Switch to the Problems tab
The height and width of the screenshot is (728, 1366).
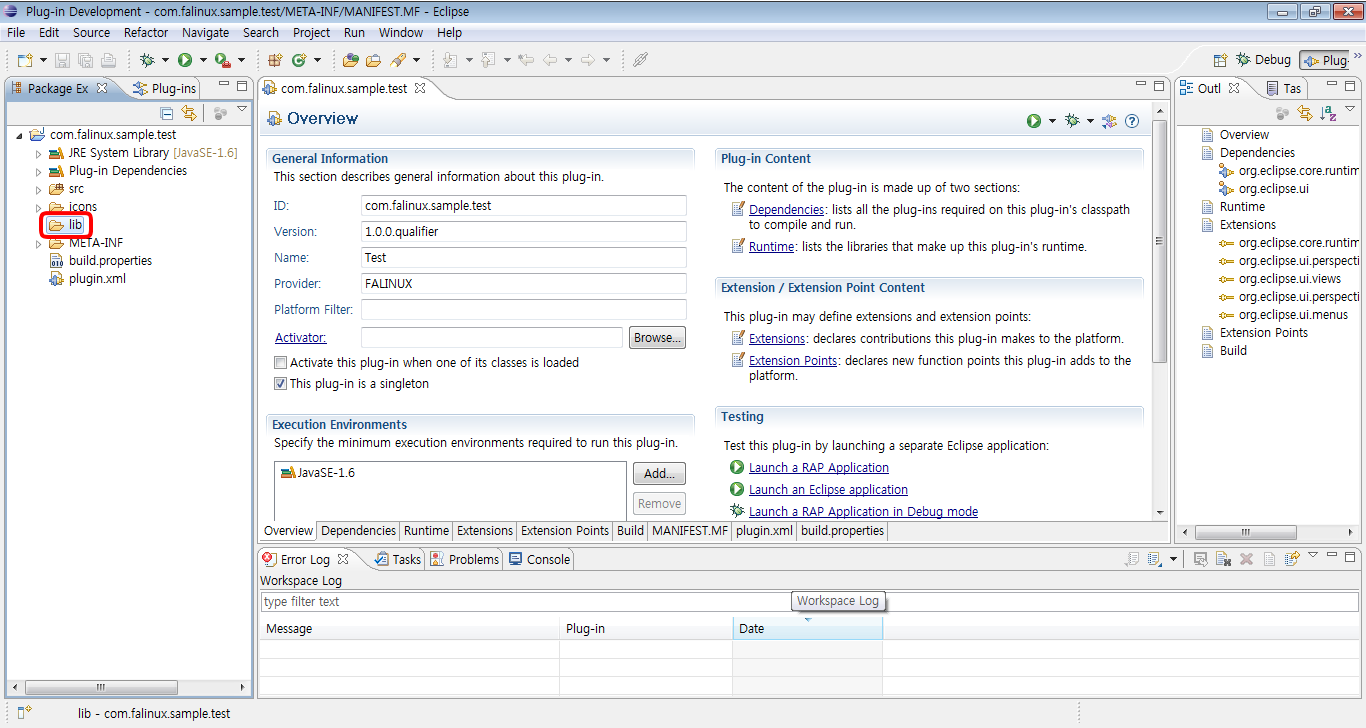[x=465, y=559]
